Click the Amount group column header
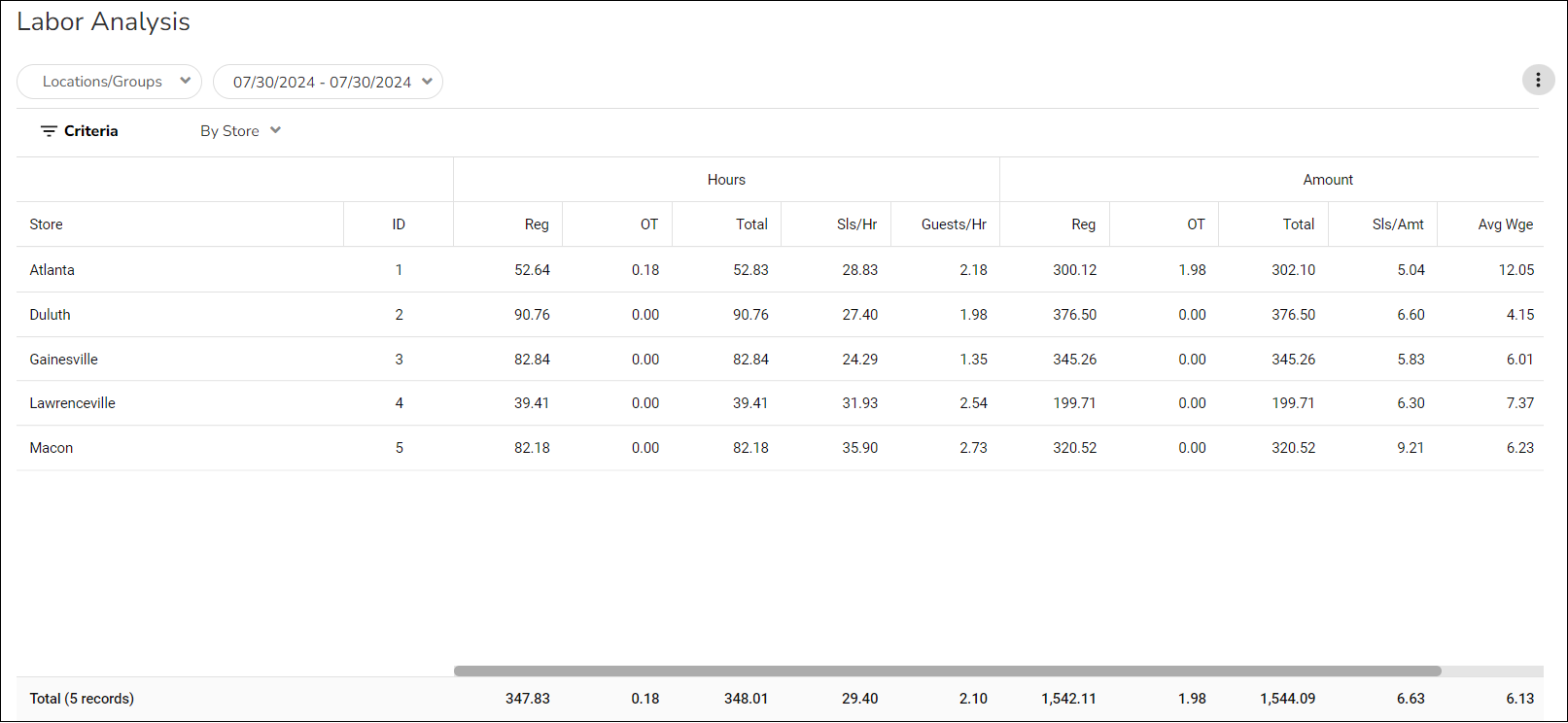Viewport: 1568px width, 723px height. tap(1328, 180)
